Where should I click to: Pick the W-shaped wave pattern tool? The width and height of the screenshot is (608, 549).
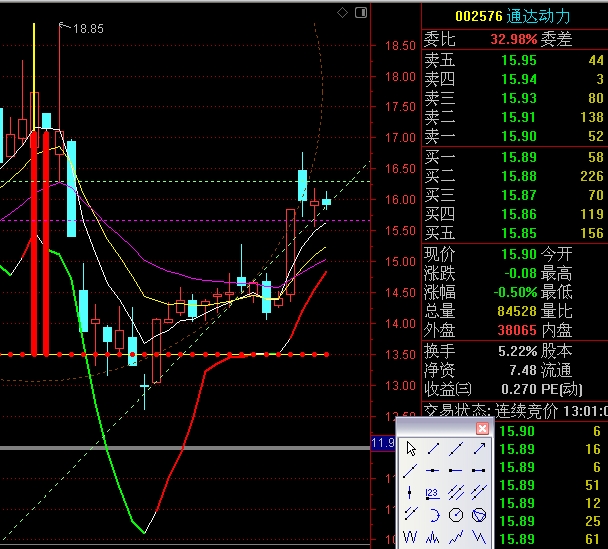click(410, 537)
